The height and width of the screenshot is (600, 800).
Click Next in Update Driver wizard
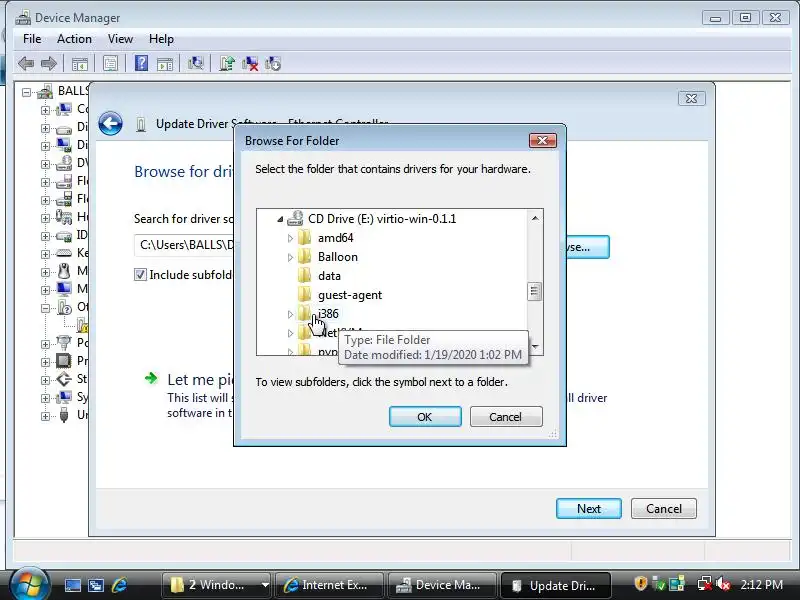coord(589,509)
